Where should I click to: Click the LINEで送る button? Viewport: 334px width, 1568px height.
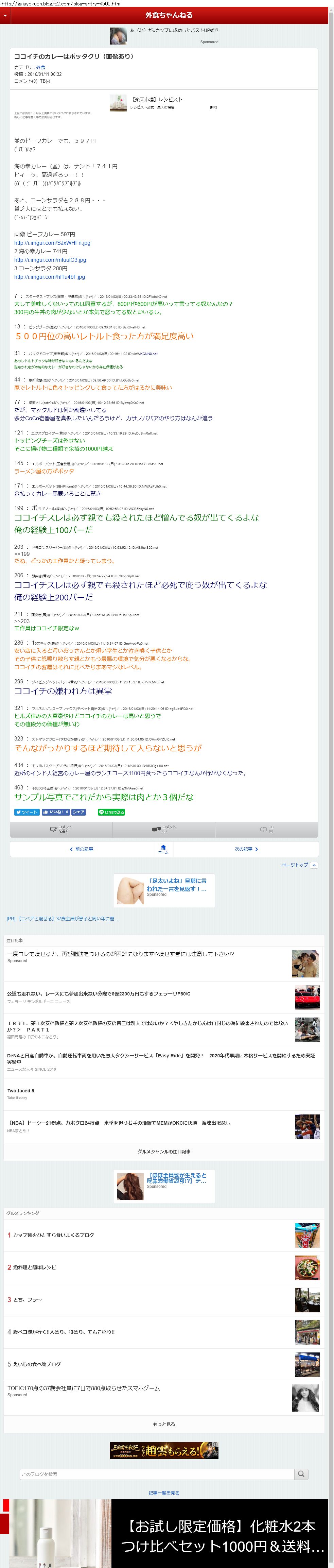coord(111,812)
